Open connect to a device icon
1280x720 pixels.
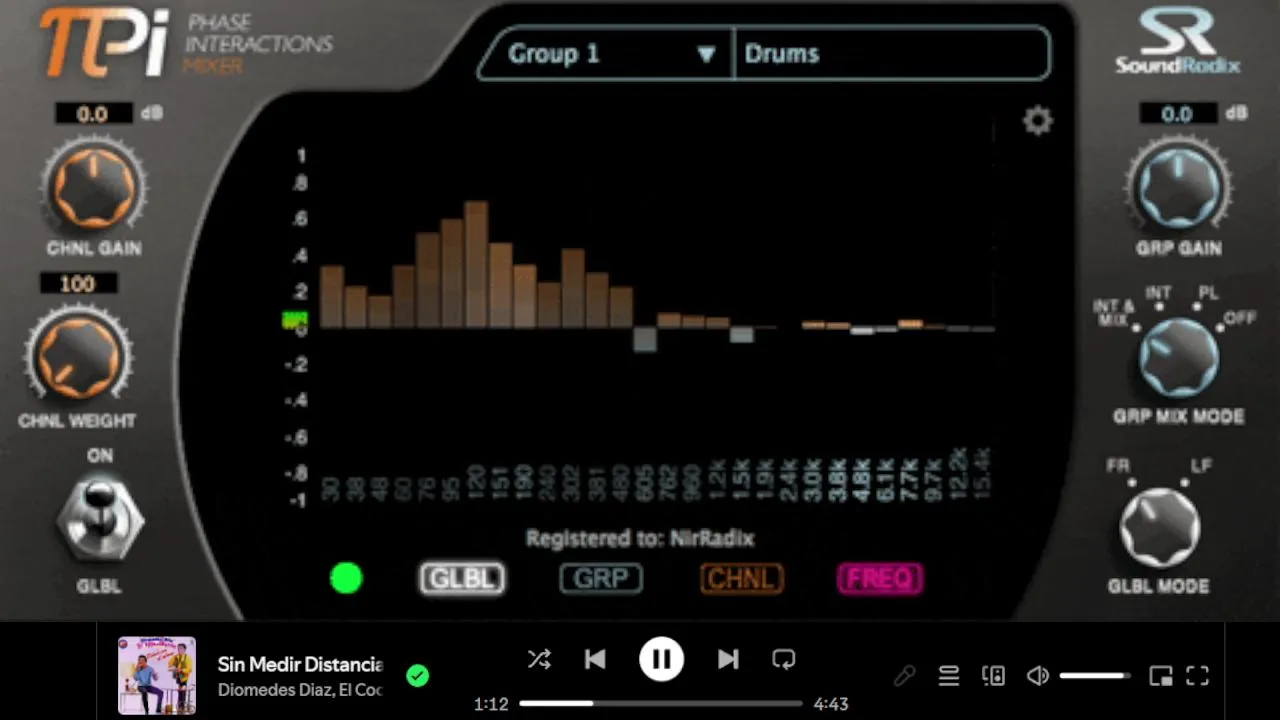(993, 676)
